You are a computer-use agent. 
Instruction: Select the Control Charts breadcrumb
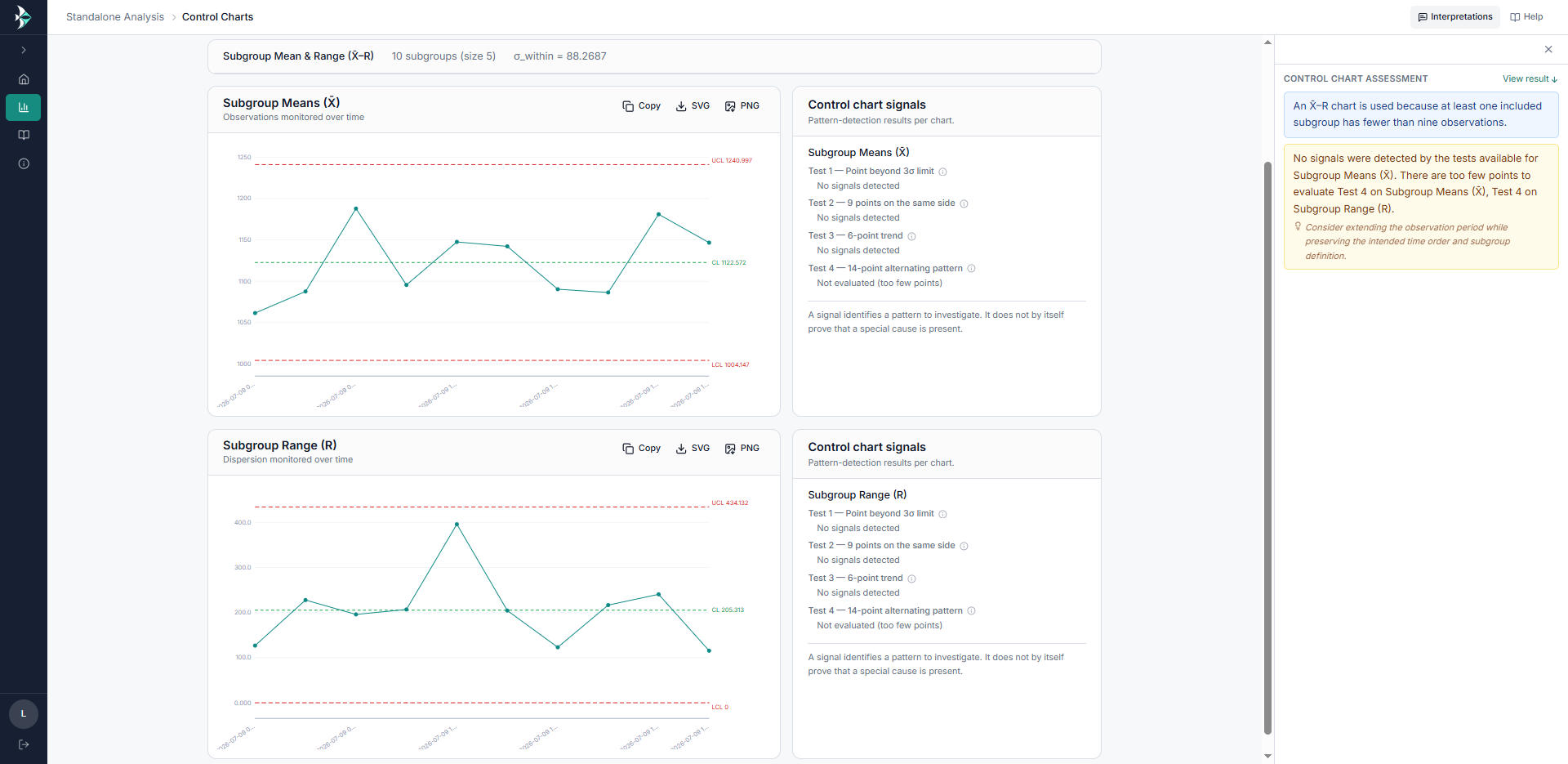pyautogui.click(x=217, y=17)
